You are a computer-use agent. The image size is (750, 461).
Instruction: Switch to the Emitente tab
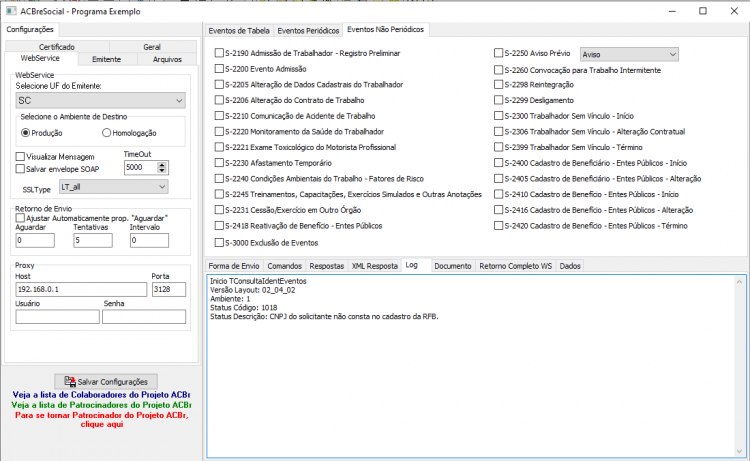[107, 59]
